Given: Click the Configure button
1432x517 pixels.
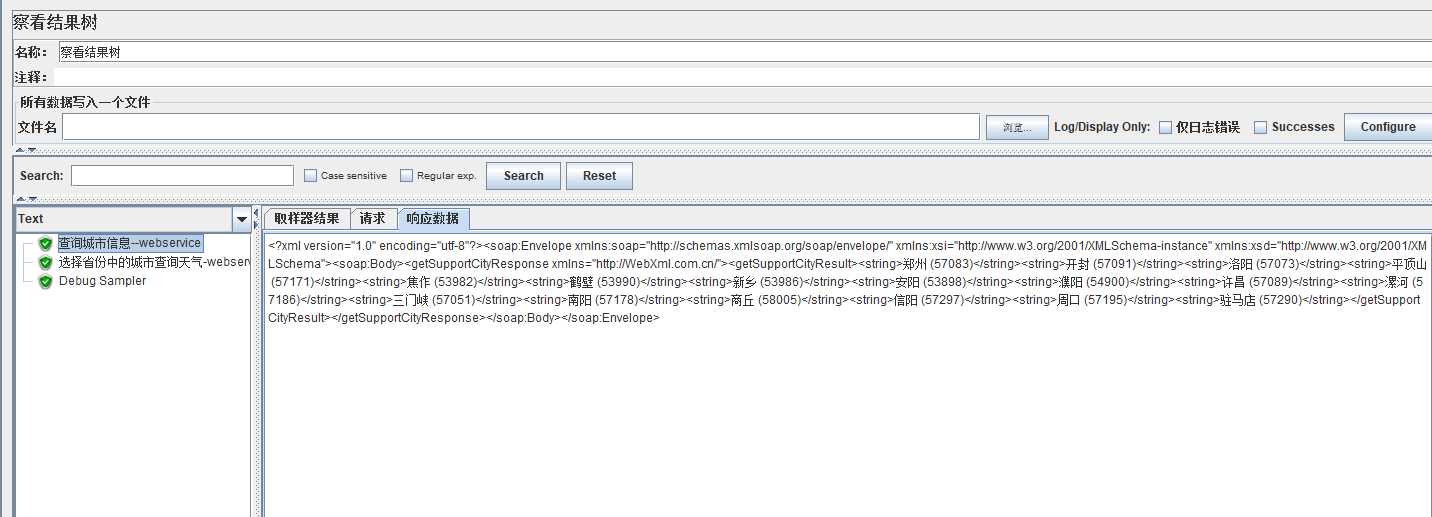Looking at the screenshot, I should pyautogui.click(x=1387, y=127).
